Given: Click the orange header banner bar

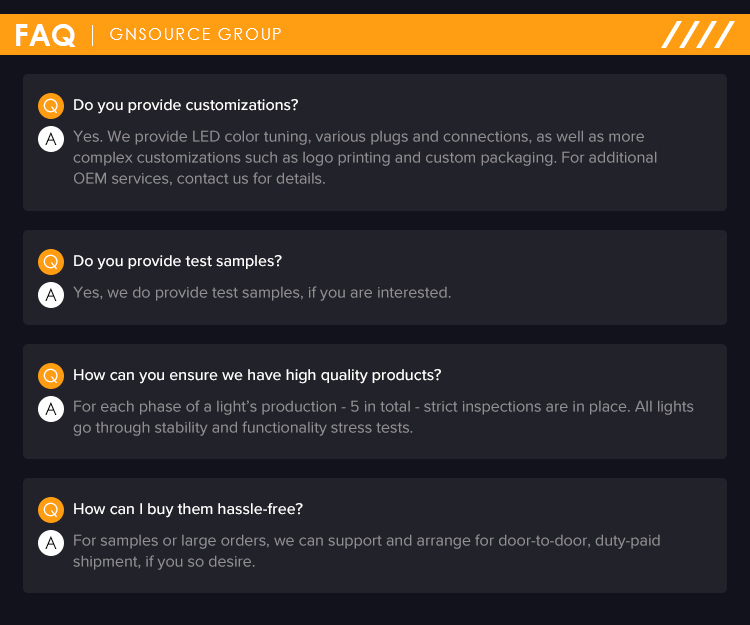Looking at the screenshot, I should point(375,34).
